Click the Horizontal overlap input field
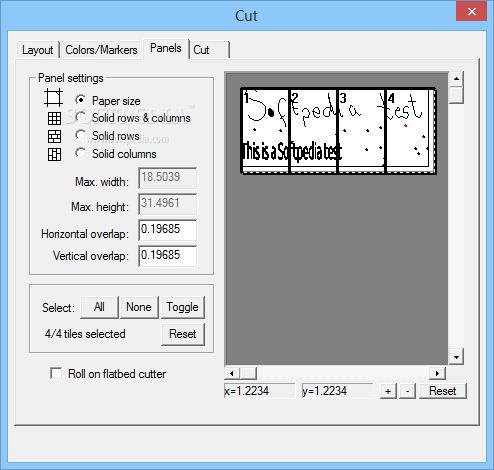The image size is (494, 470). tap(167, 230)
